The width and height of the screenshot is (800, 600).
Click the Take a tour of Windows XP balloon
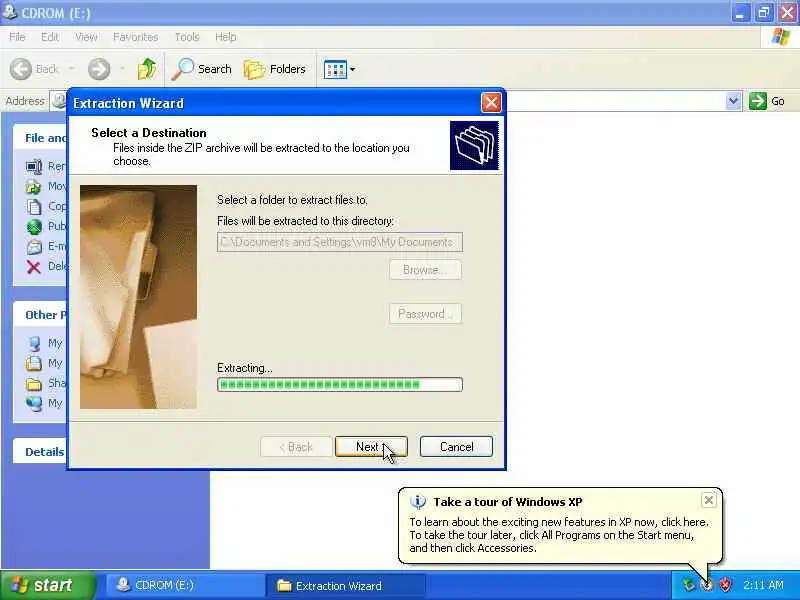tap(560, 525)
